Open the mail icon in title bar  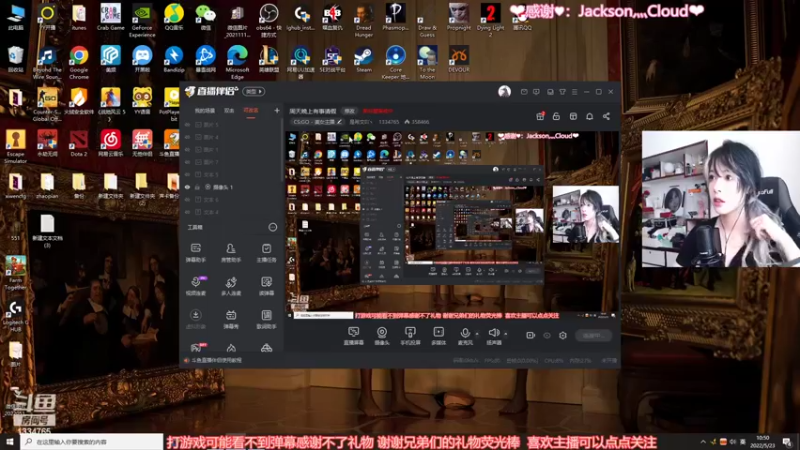click(x=524, y=92)
